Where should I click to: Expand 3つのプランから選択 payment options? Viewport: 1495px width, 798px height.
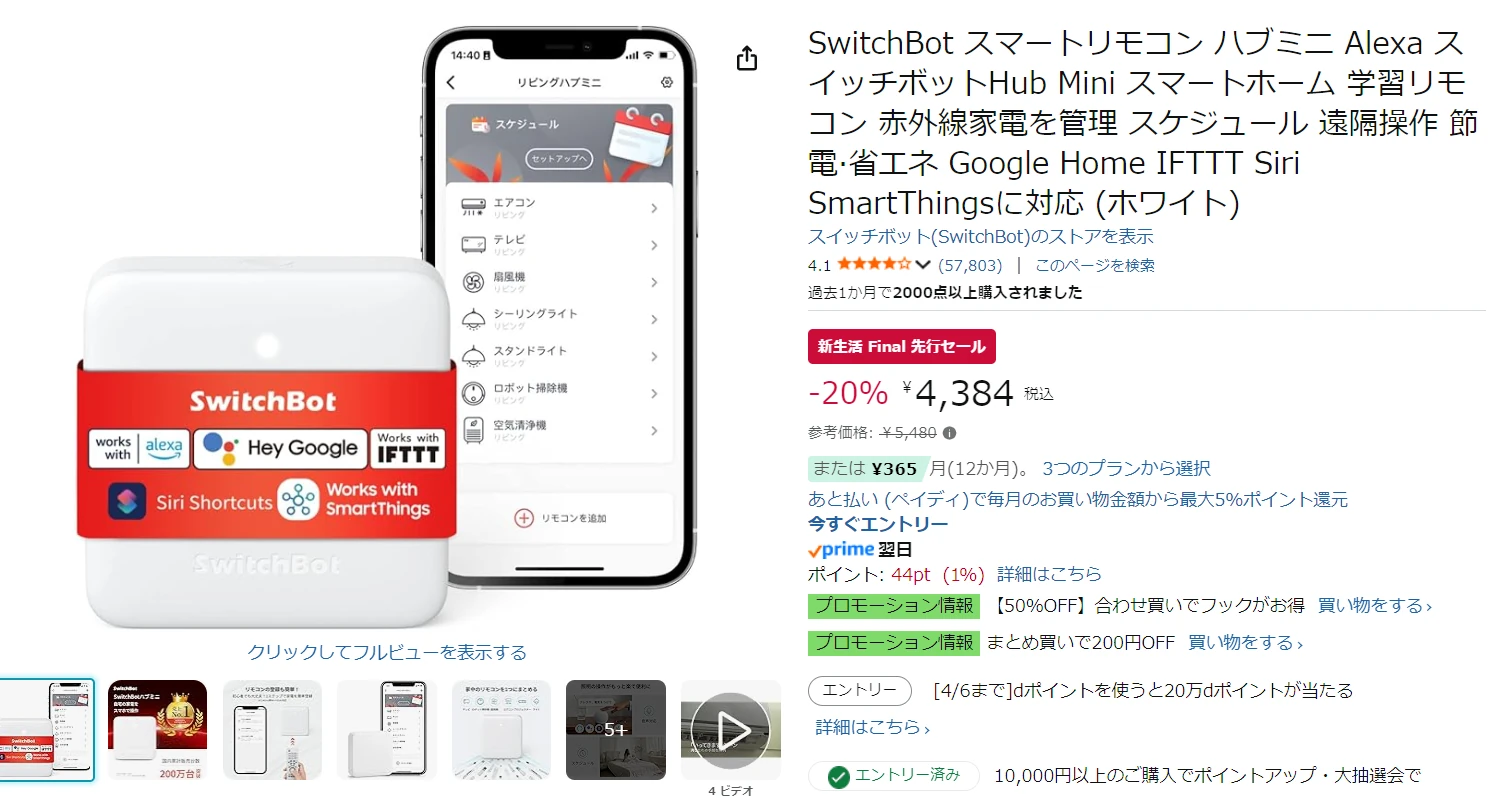tap(1126, 468)
